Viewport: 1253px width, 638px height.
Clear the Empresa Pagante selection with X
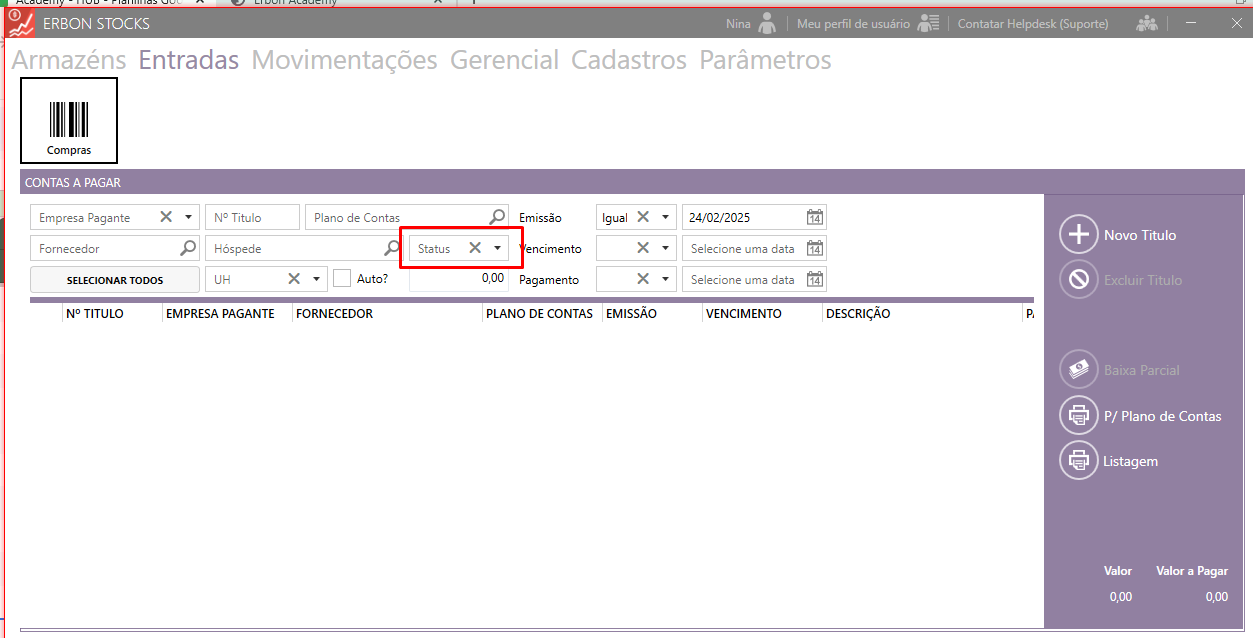[166, 217]
